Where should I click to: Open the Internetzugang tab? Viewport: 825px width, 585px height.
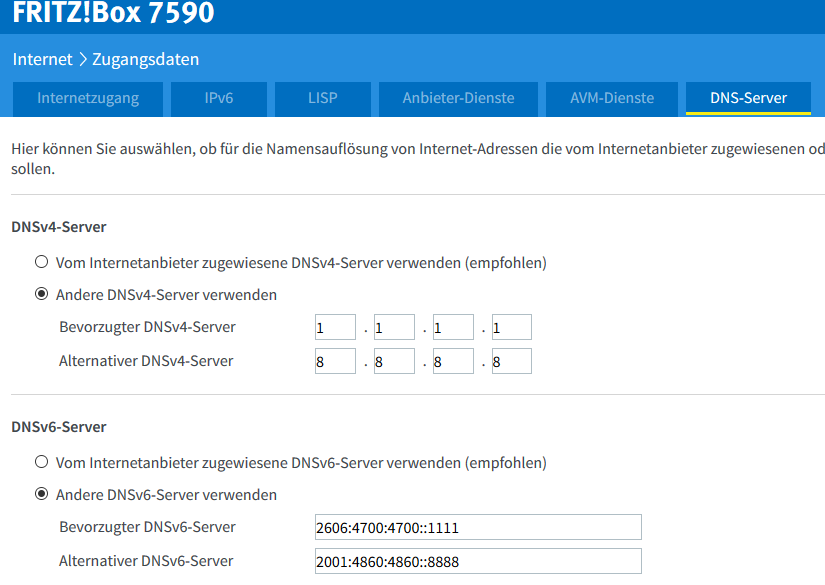[88, 98]
